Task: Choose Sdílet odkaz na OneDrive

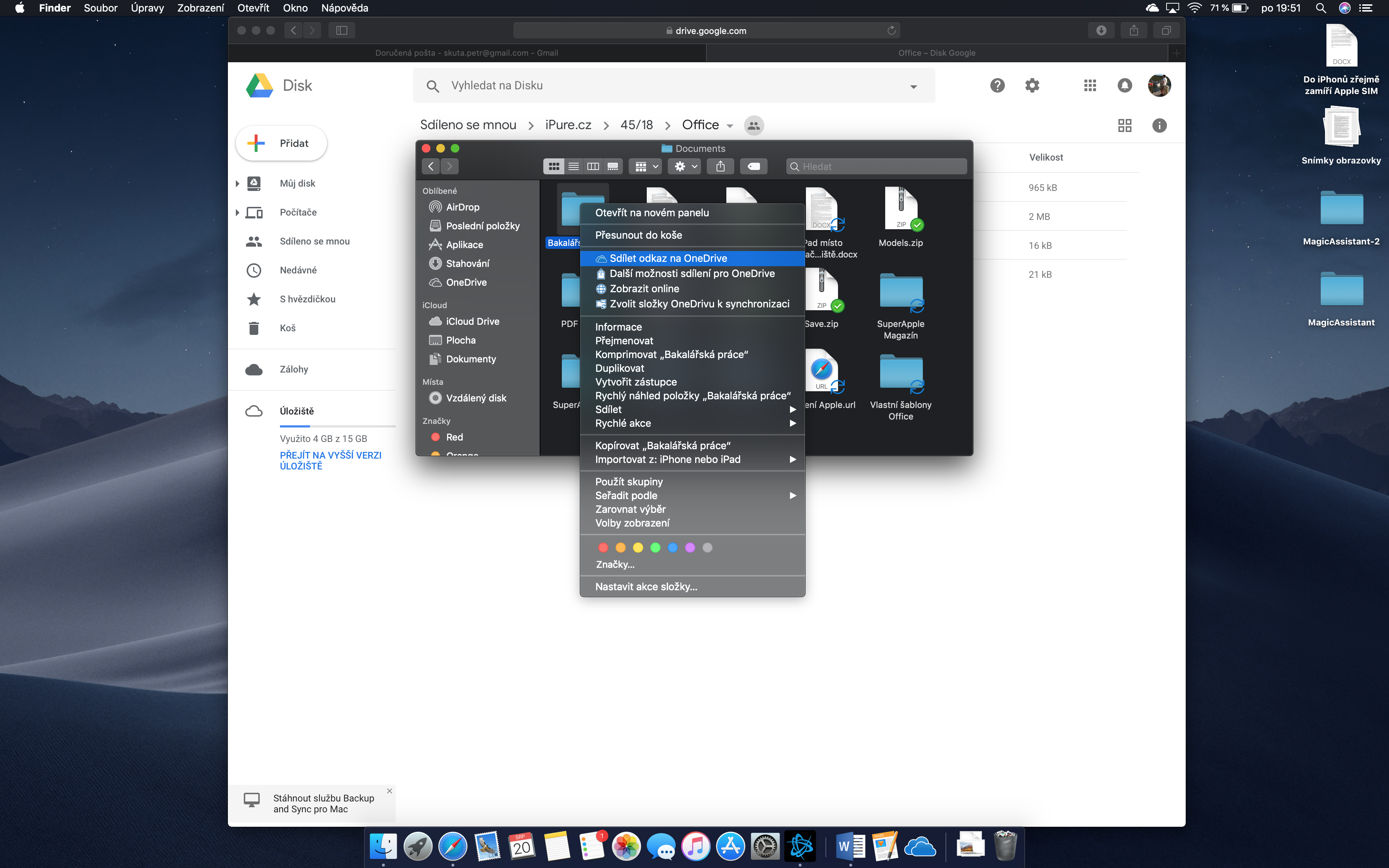Action: coord(668,258)
